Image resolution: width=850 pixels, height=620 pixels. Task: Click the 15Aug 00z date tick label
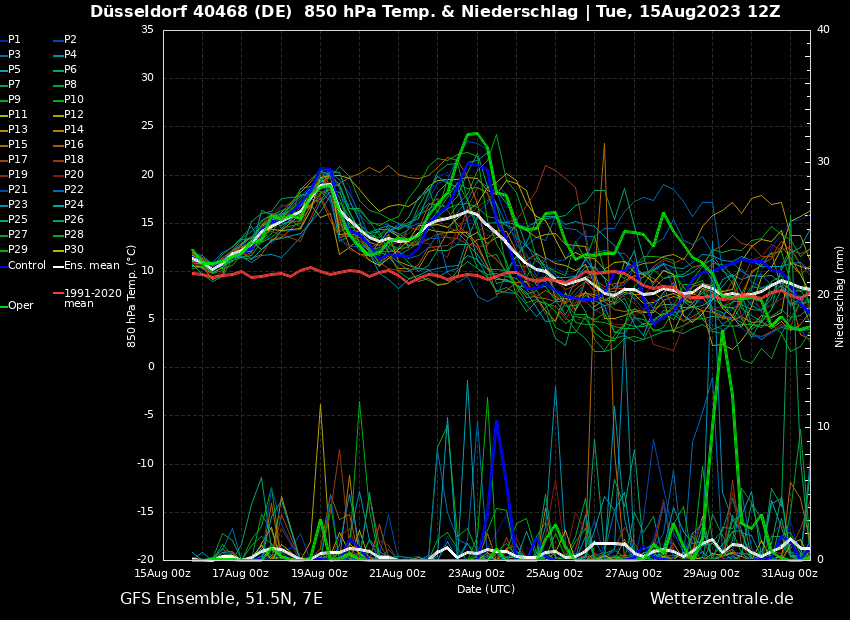point(163,574)
